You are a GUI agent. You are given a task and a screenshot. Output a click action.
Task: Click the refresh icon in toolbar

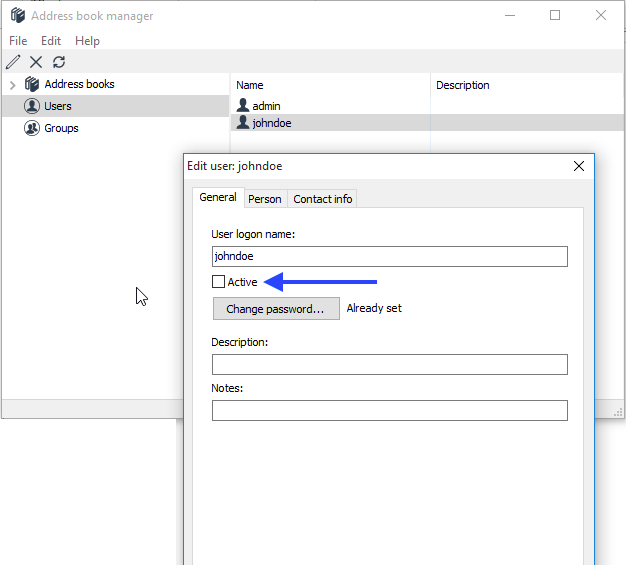pyautogui.click(x=59, y=62)
